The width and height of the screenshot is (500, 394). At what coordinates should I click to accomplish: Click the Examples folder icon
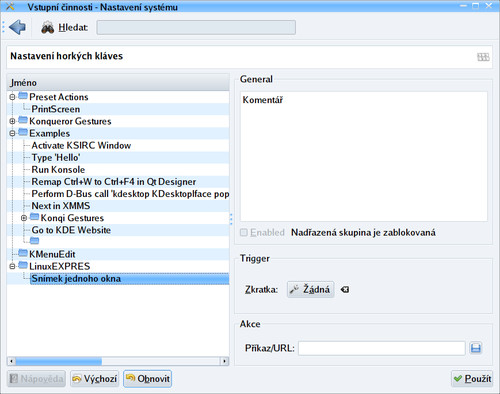click(23, 132)
